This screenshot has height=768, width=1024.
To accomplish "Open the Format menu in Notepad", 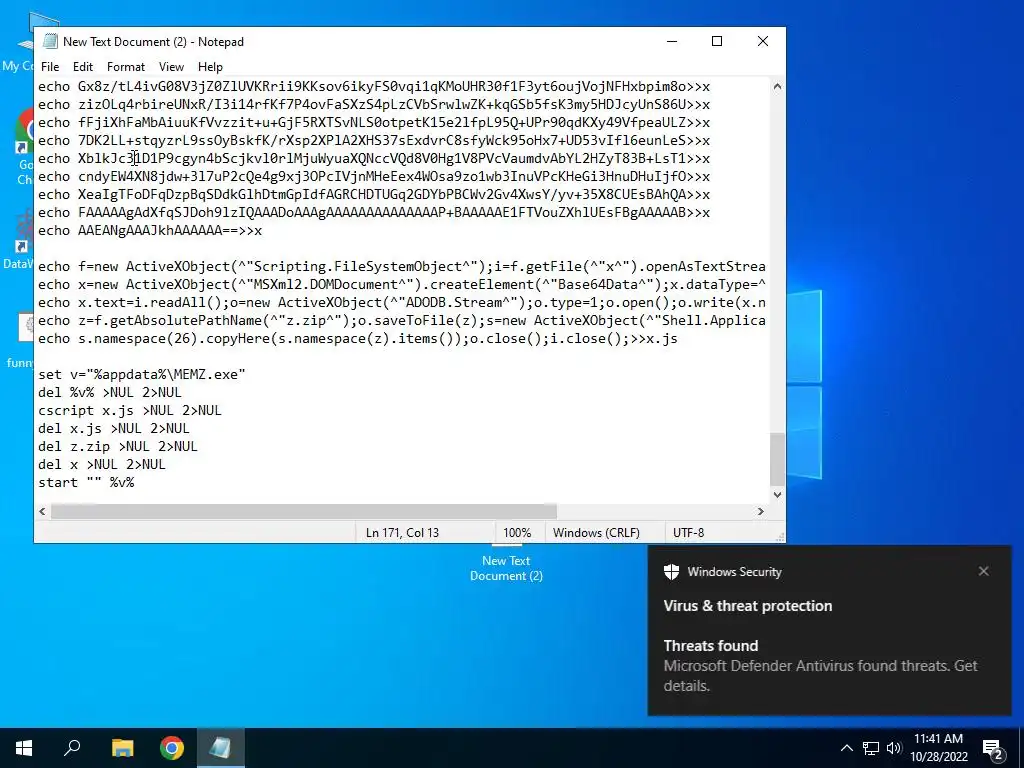I will [125, 67].
